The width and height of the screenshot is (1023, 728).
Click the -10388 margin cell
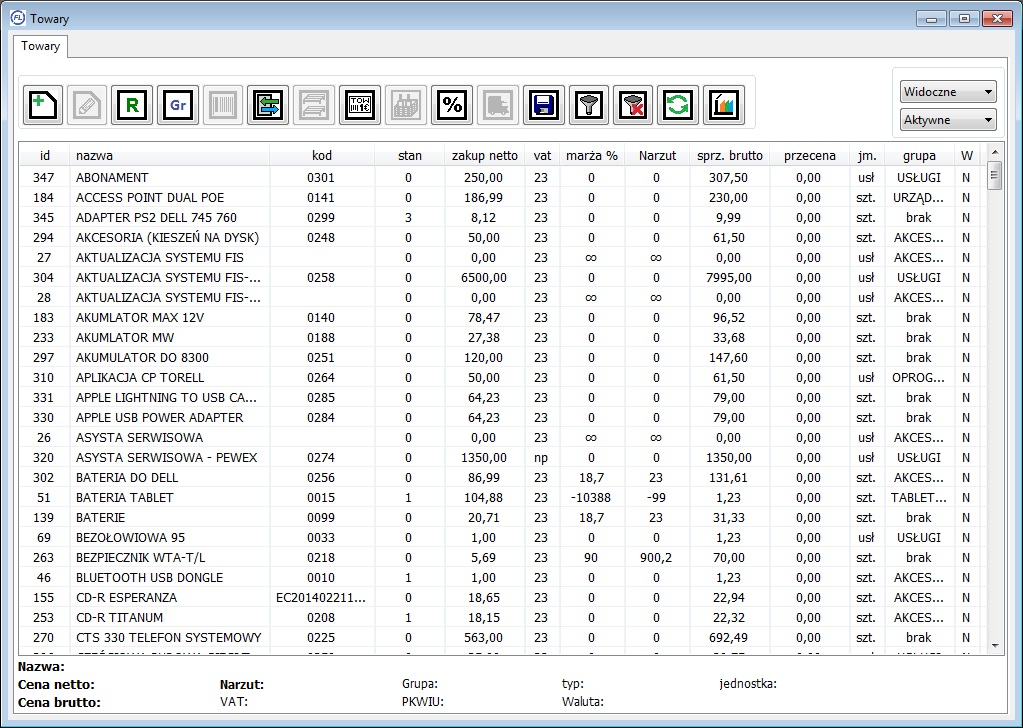click(590, 498)
